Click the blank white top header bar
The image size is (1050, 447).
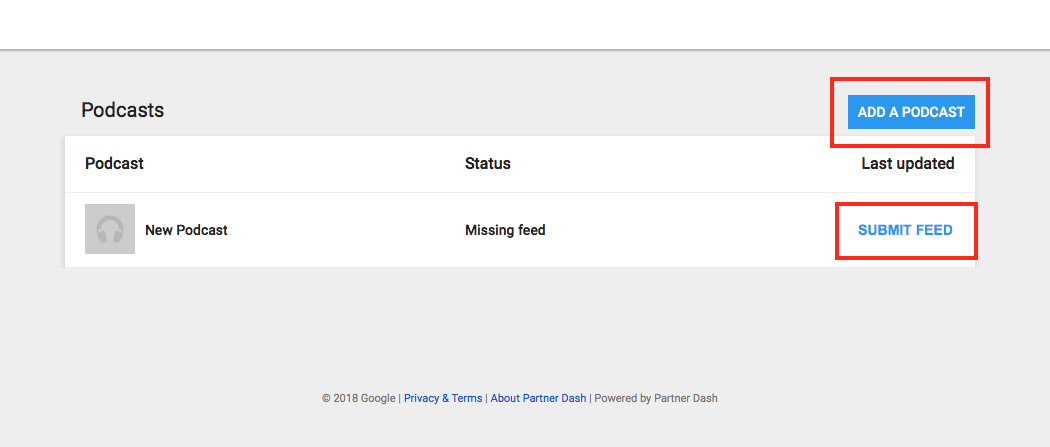(525, 24)
